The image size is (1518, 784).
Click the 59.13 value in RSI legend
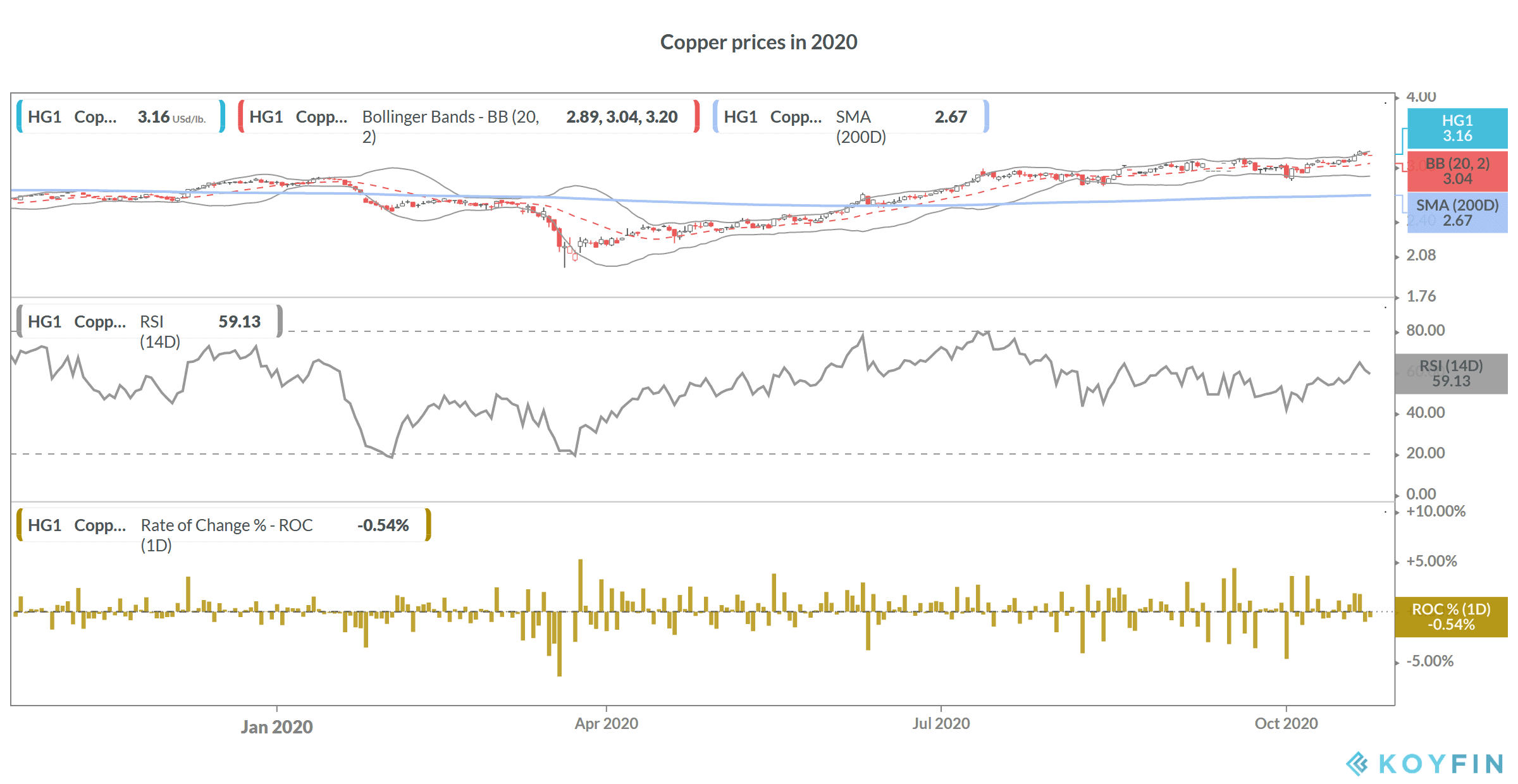click(239, 322)
